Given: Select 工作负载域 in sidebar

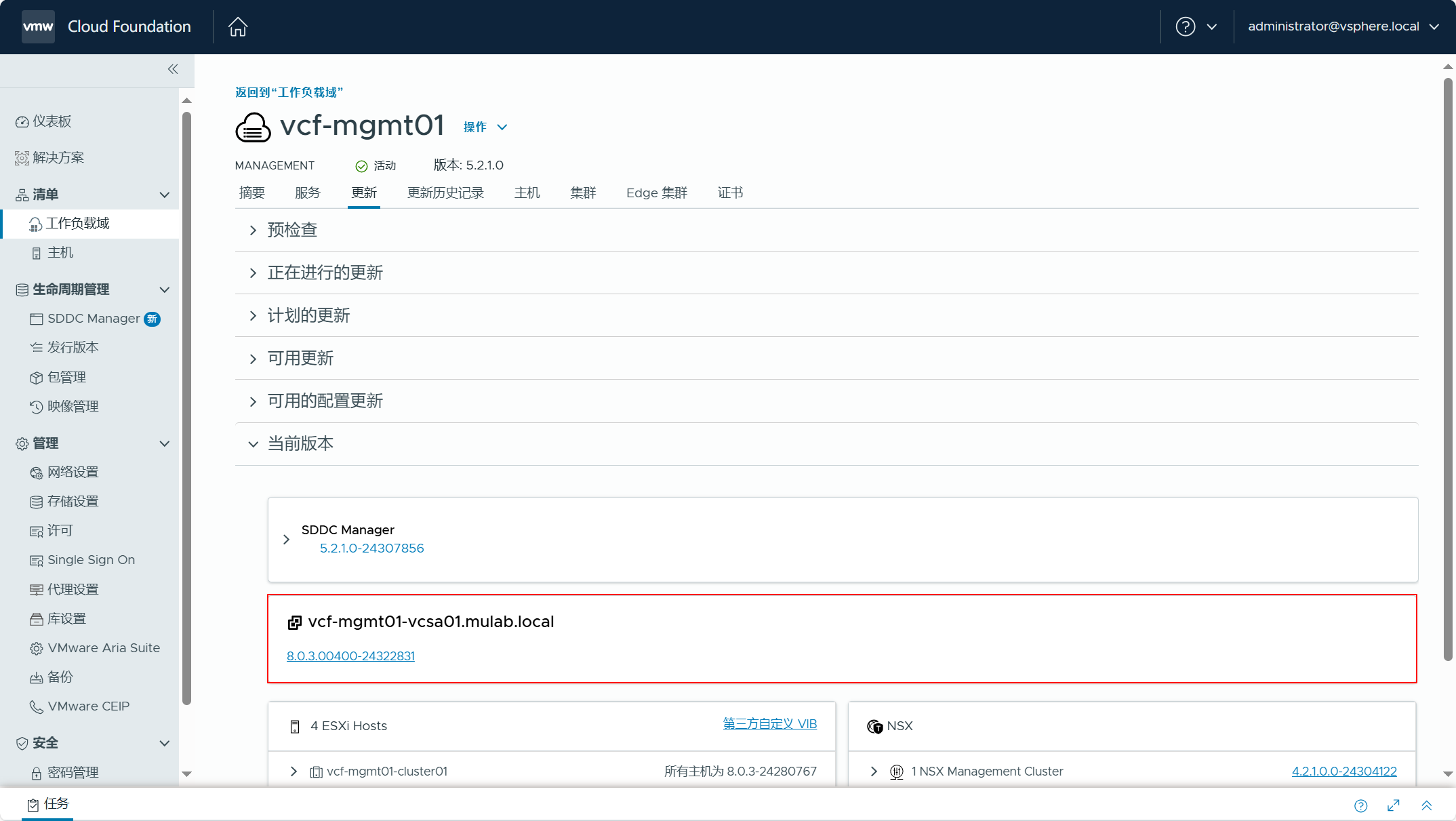Looking at the screenshot, I should click(x=91, y=224).
